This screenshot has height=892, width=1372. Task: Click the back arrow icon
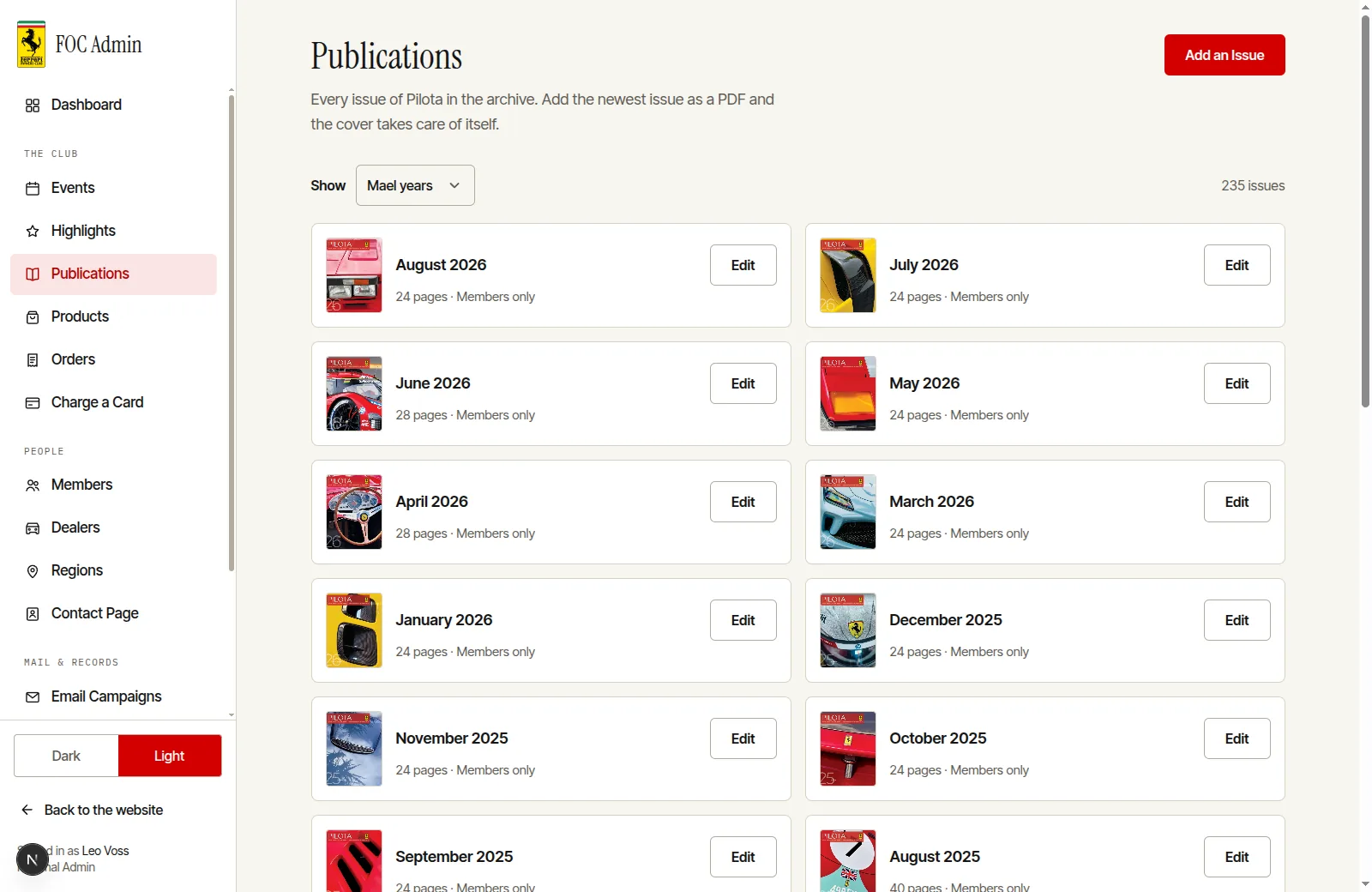(x=27, y=810)
